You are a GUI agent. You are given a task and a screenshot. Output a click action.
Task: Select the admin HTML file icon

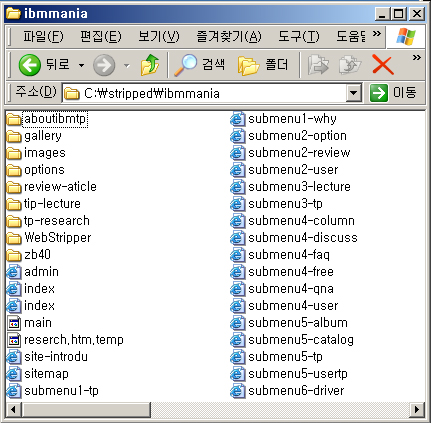point(14,272)
